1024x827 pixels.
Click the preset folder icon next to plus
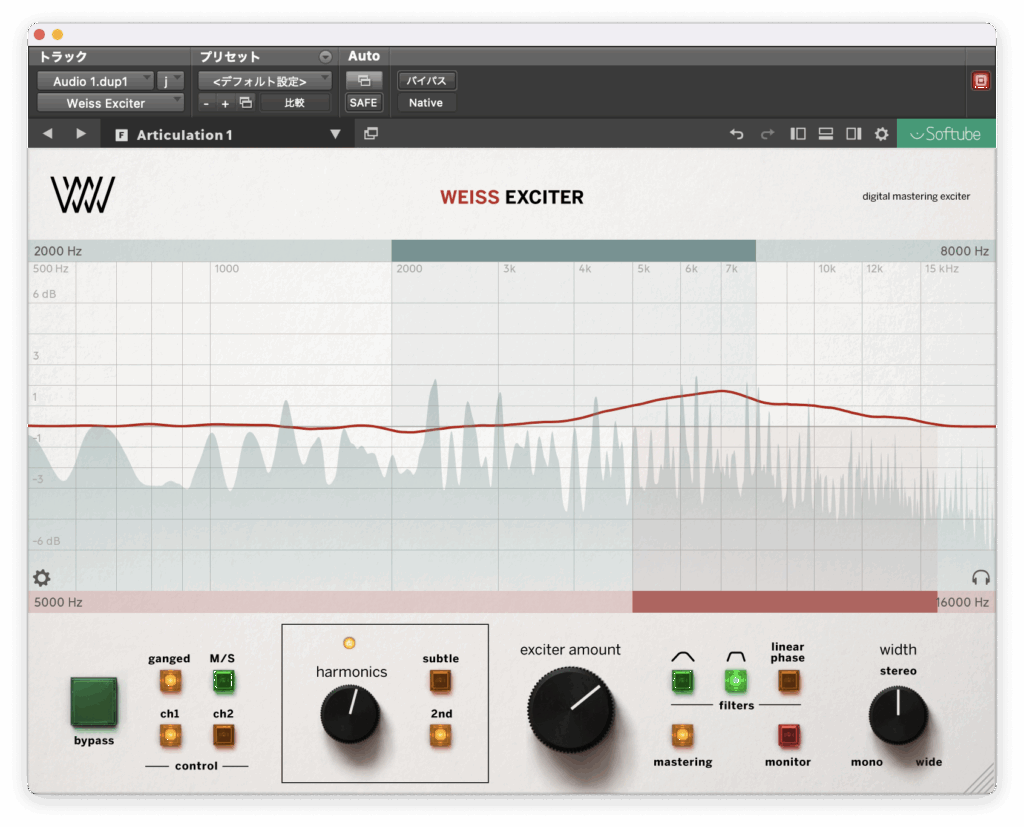click(x=246, y=103)
